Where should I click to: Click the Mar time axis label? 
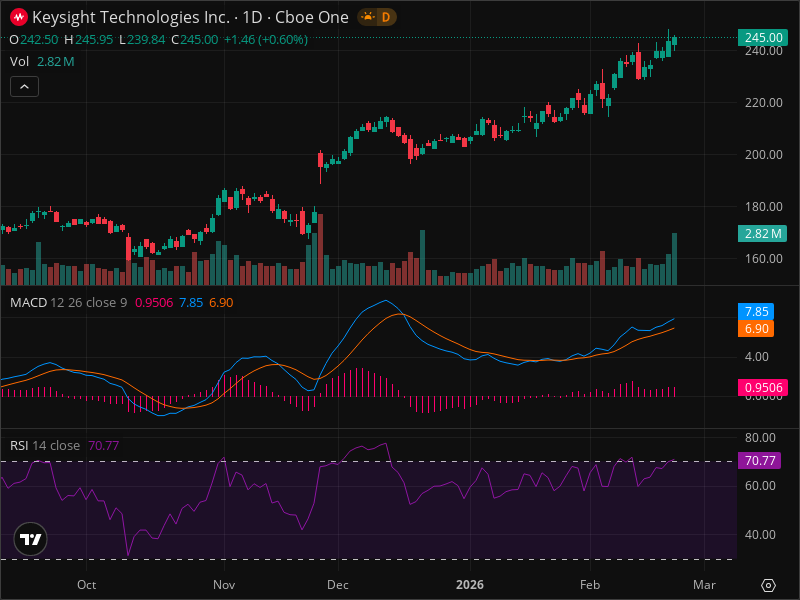704,585
